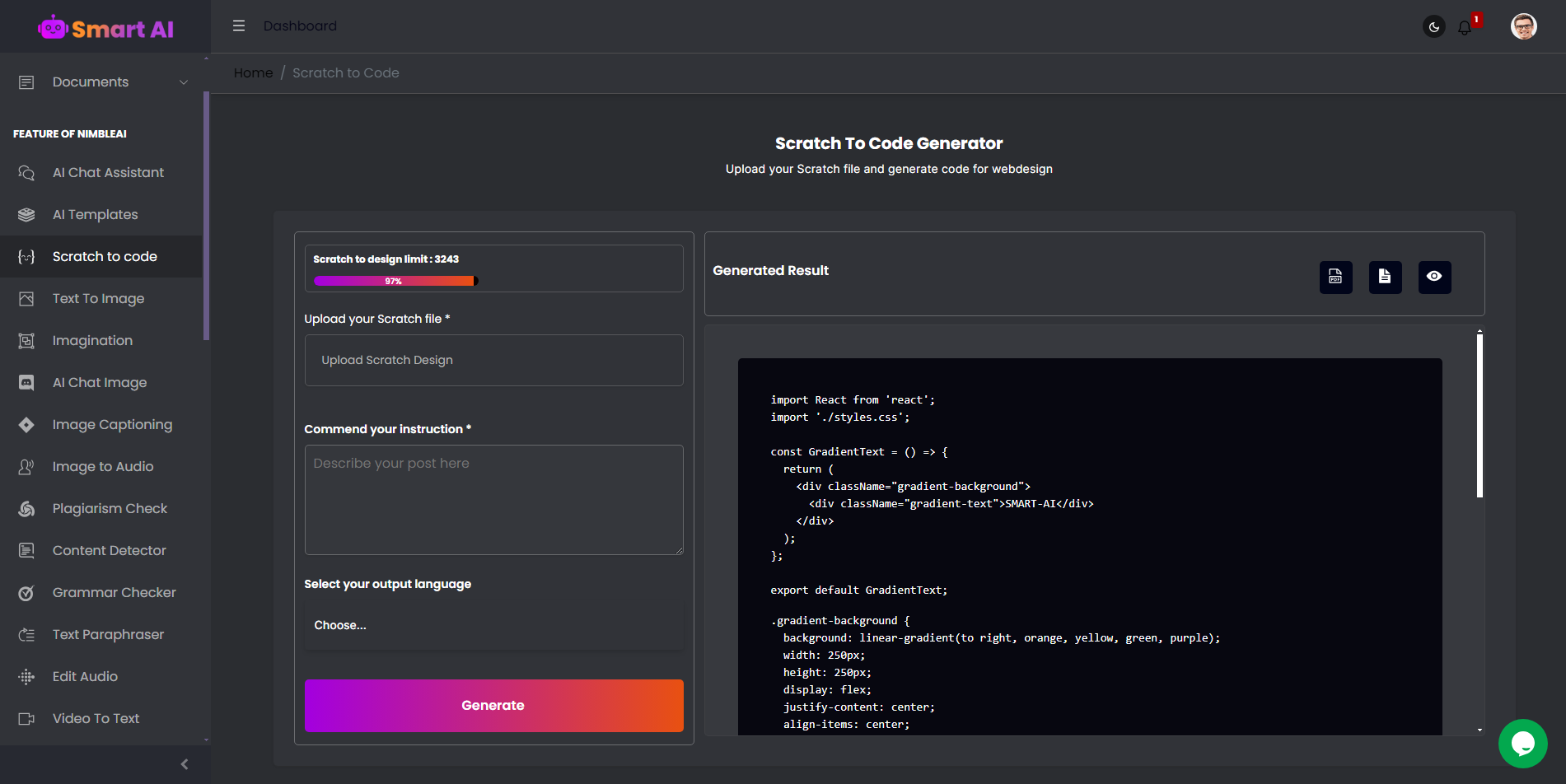Toggle the eye preview icon
The width and height of the screenshot is (1566, 784).
[1434, 278]
